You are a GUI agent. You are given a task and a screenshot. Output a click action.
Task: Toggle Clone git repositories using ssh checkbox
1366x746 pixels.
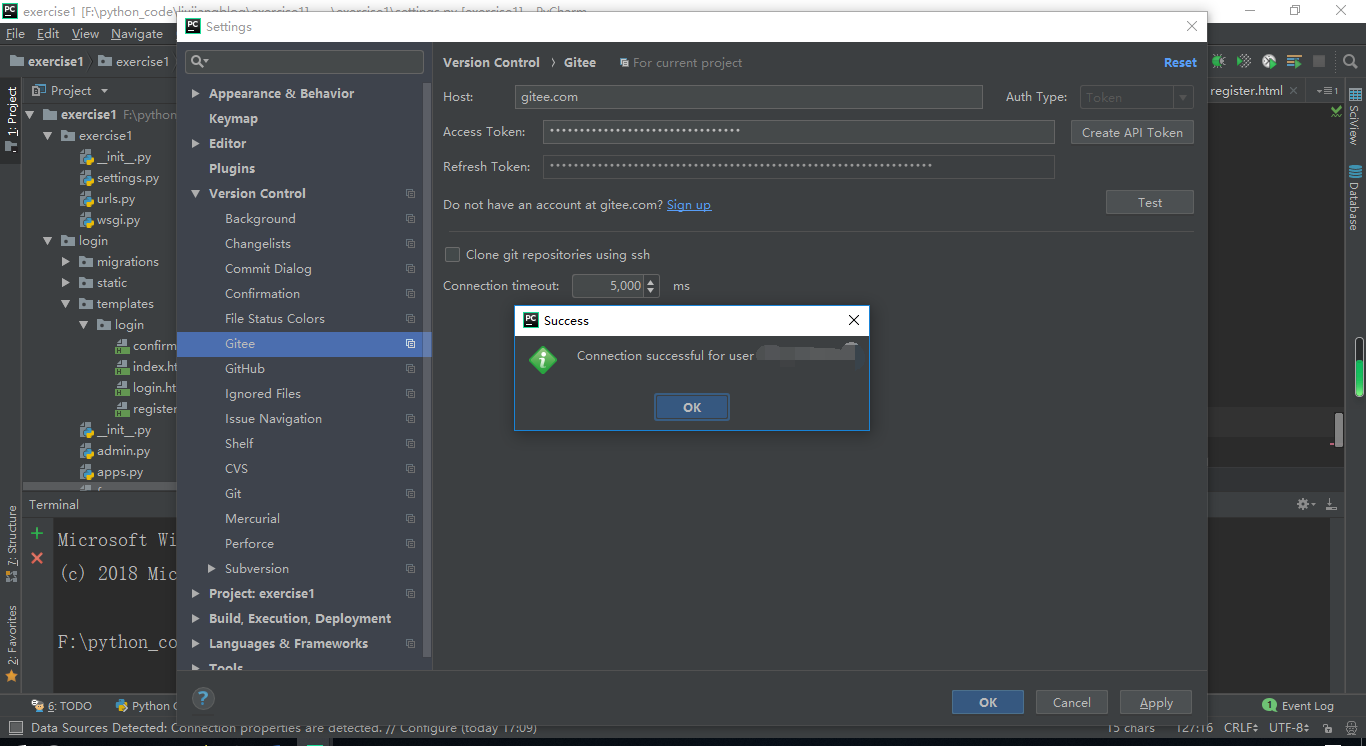pos(452,255)
